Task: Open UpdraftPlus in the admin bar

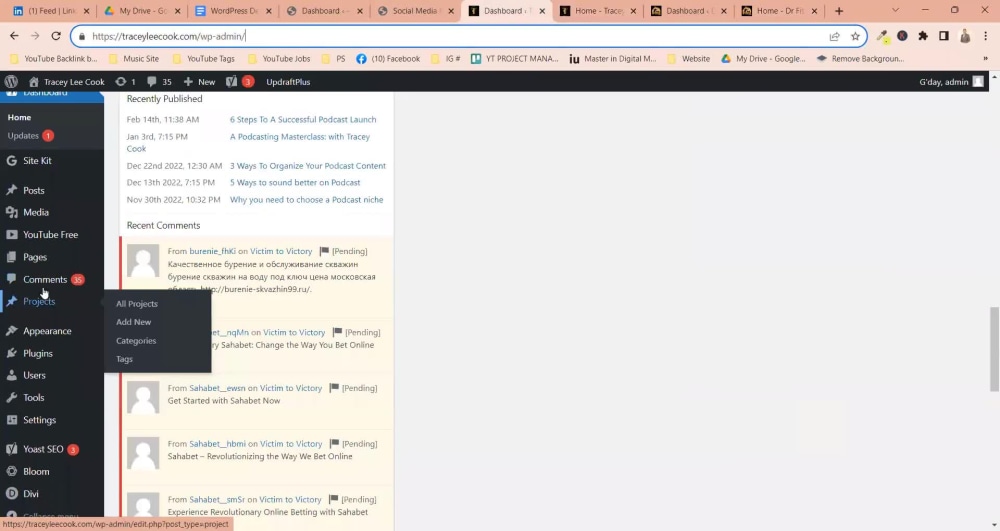Action: point(288,82)
